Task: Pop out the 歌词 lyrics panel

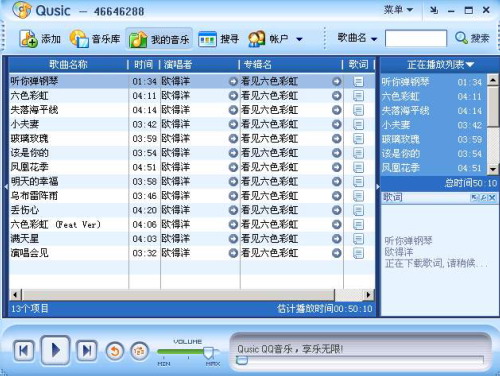Action: (x=475, y=198)
